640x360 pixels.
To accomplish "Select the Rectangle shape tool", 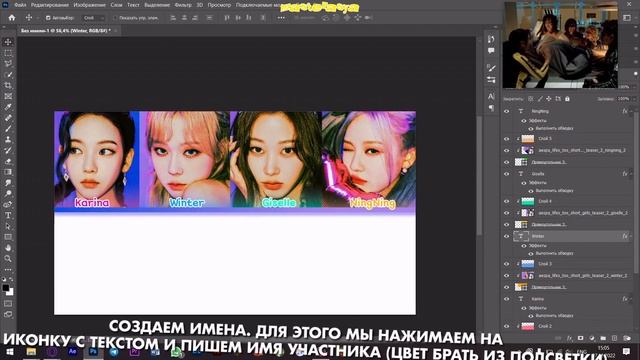I will coord(8,237).
